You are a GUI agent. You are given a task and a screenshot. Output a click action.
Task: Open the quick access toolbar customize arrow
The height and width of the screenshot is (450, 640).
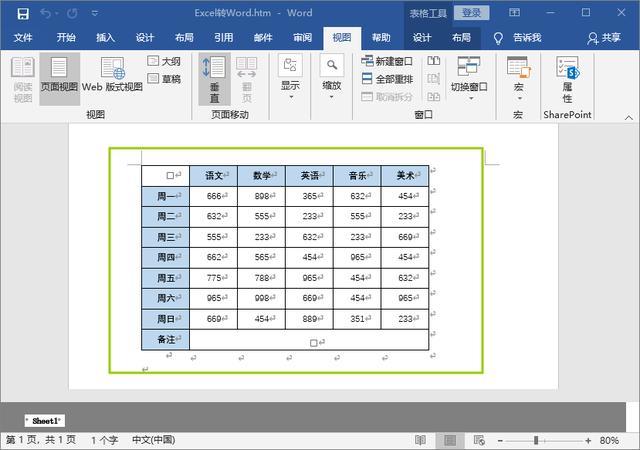95,13
